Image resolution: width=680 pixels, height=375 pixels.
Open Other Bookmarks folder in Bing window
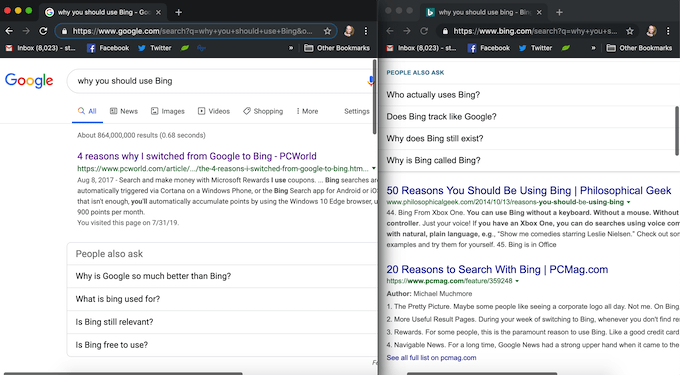click(640, 48)
